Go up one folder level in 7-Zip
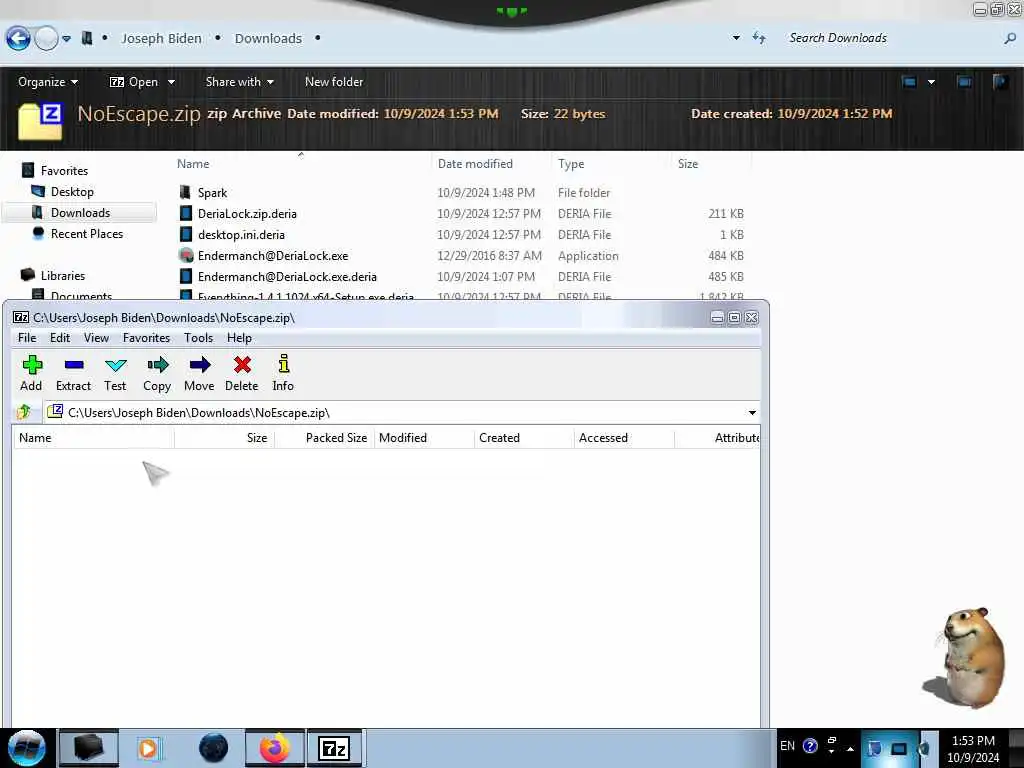The width and height of the screenshot is (1024, 768). tap(25, 412)
